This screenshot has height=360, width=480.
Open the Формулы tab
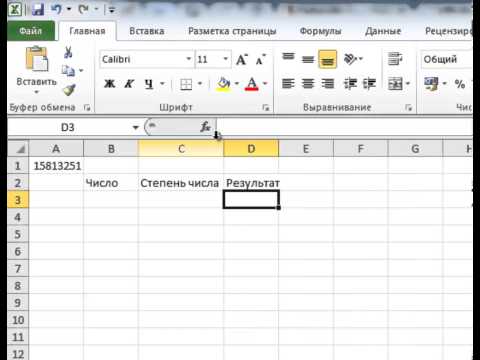point(320,31)
